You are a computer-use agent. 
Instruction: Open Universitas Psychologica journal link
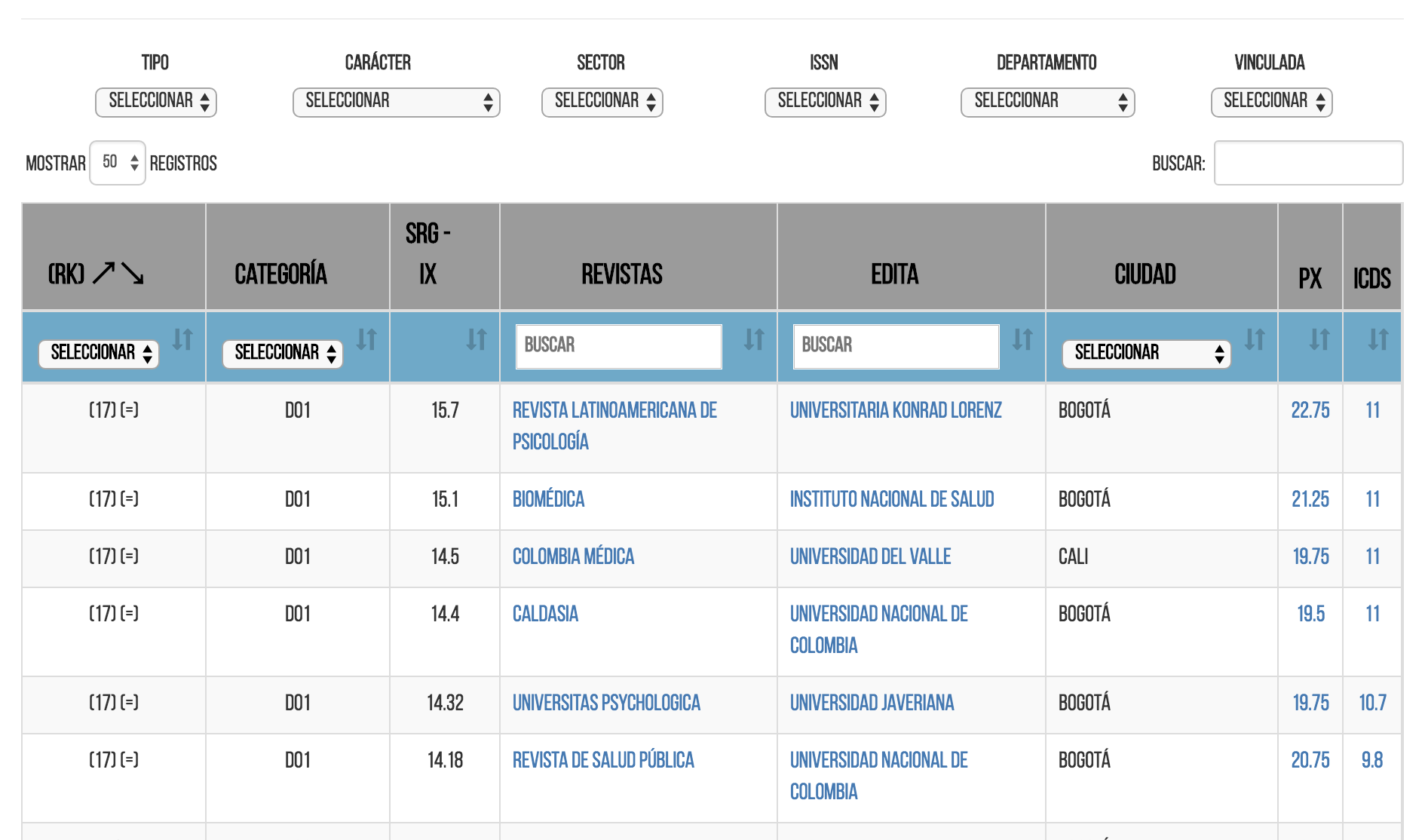(x=606, y=703)
